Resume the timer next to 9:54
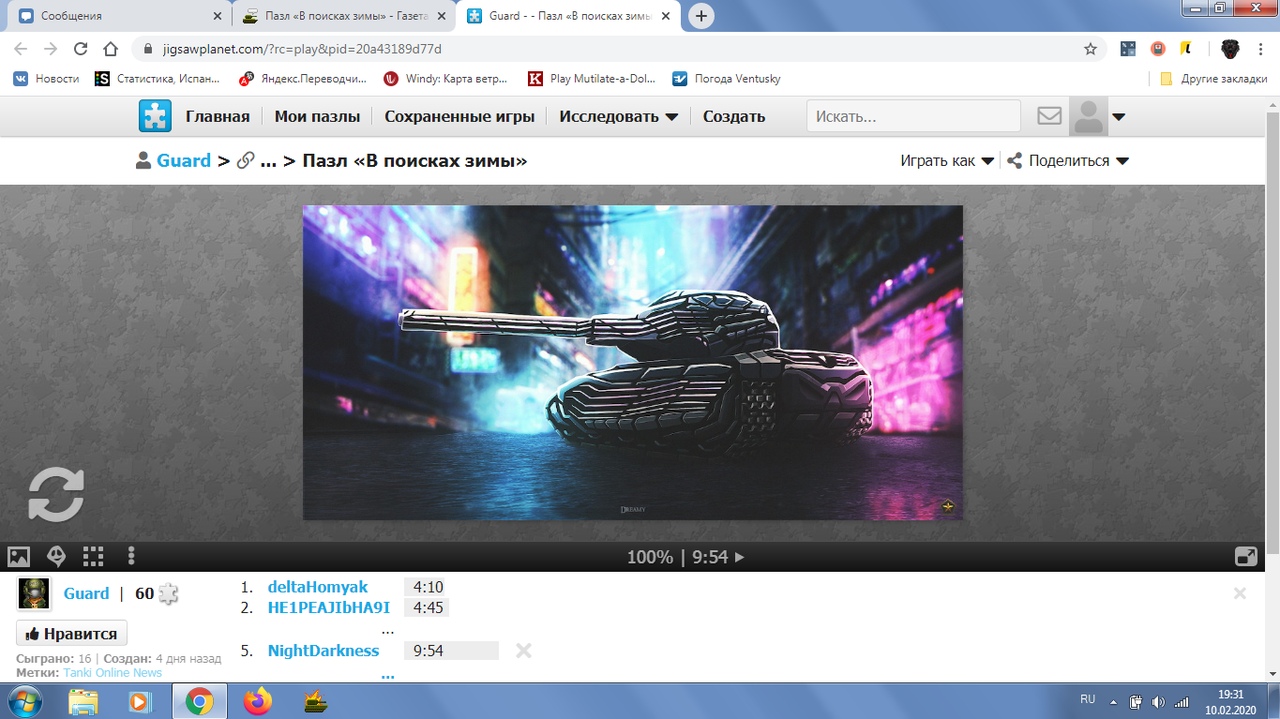 point(740,557)
